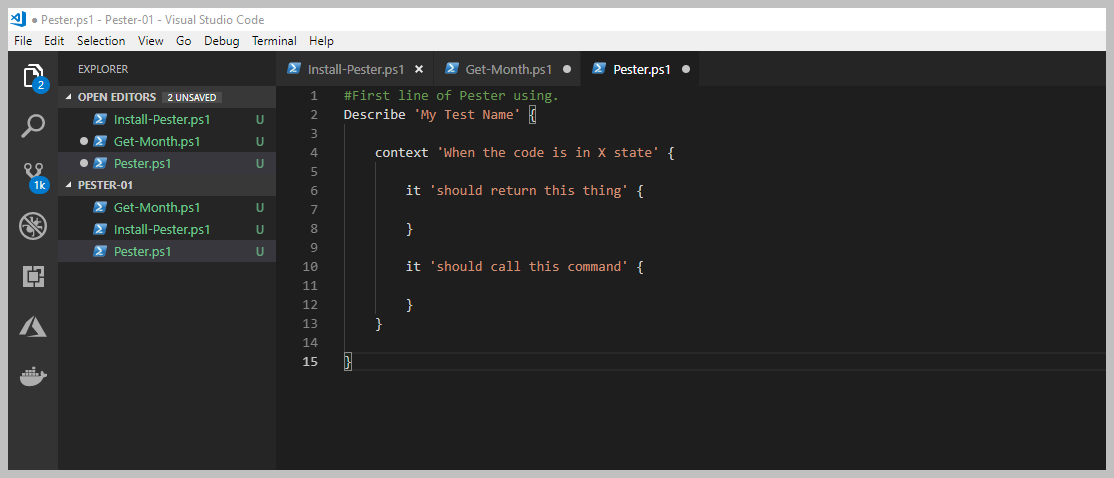Viewport: 1114px width, 478px height.
Task: Click string 'should call this command'
Action: [x=529, y=267]
